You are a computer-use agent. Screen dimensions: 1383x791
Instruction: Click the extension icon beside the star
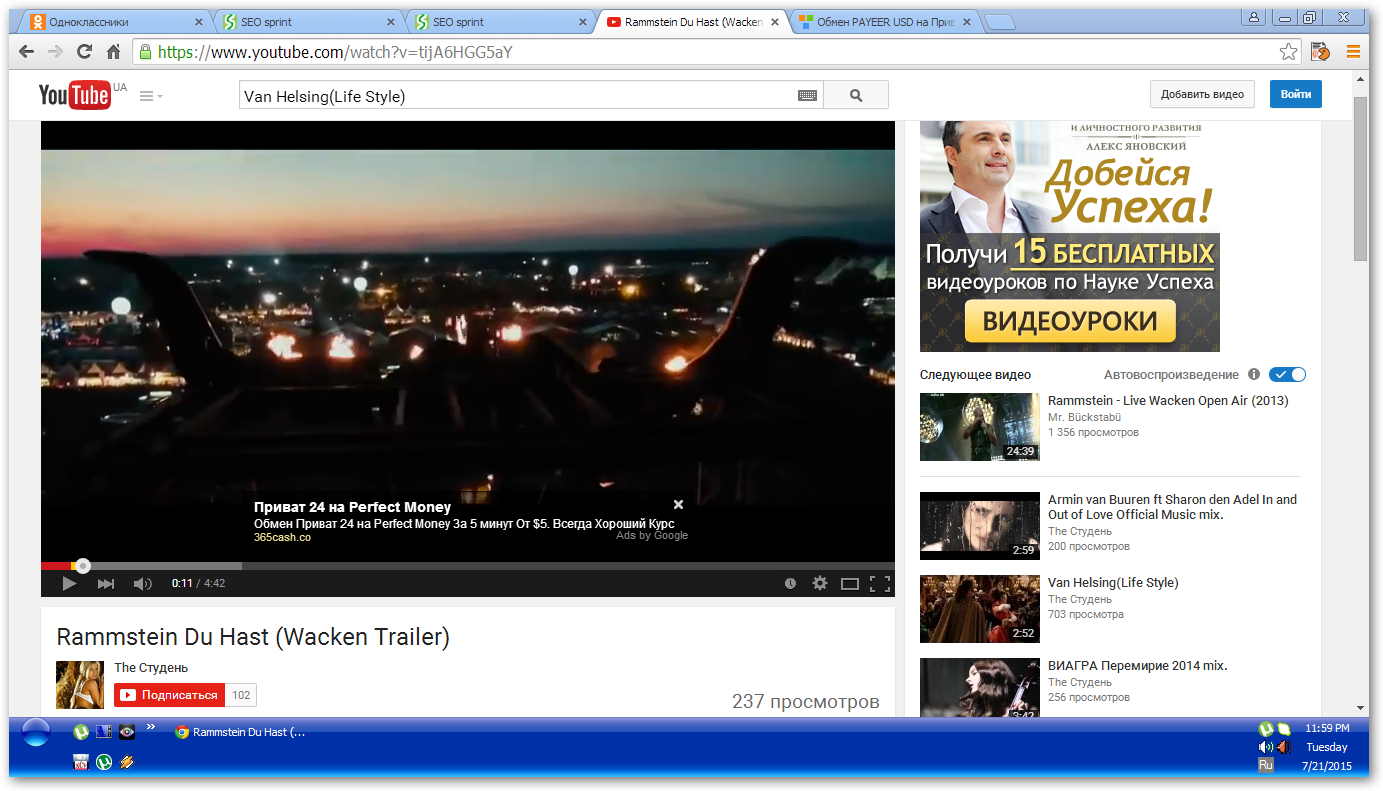click(x=1320, y=52)
